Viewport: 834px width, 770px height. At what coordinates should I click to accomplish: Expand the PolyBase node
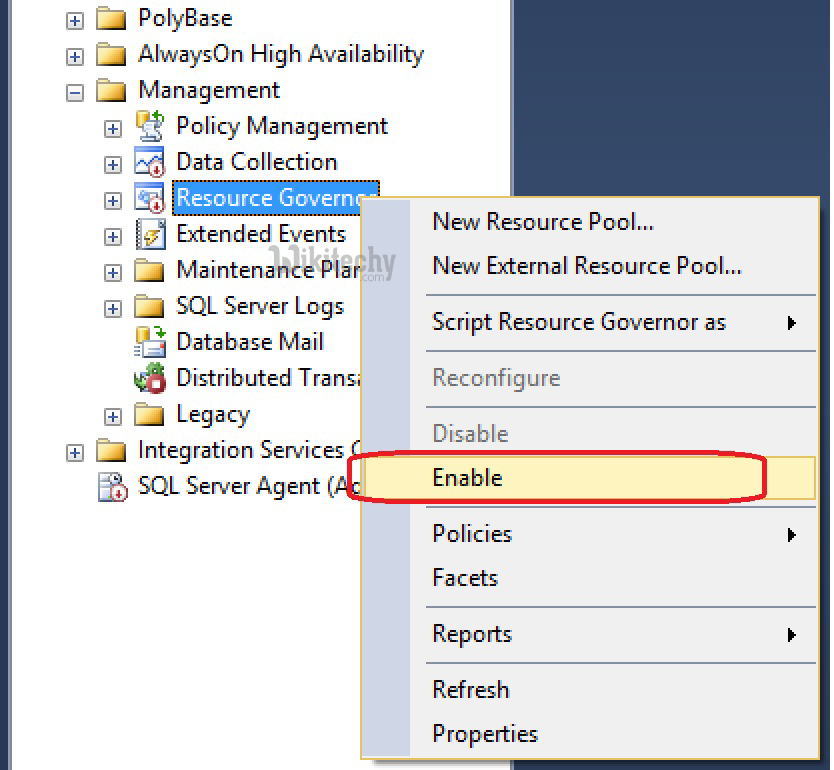(74, 18)
